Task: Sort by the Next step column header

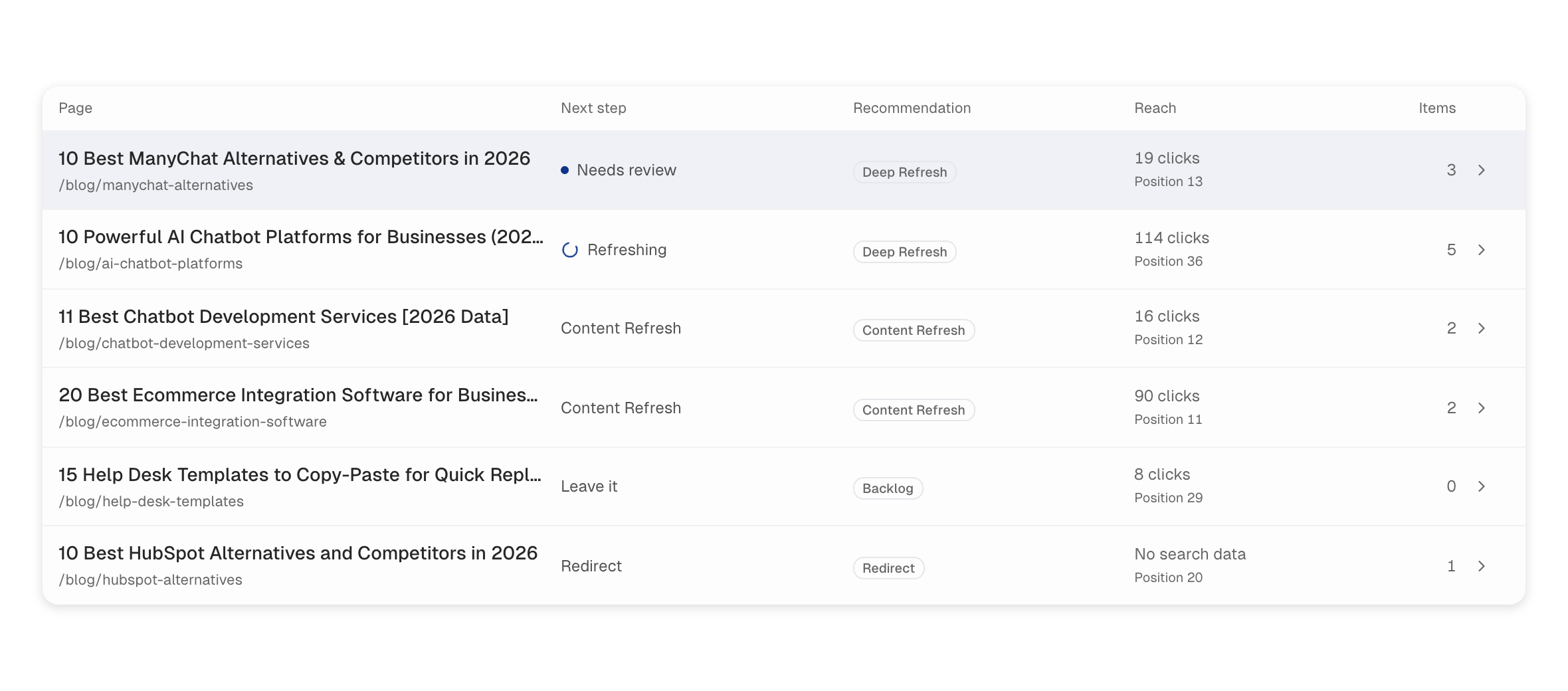Action: [x=594, y=108]
